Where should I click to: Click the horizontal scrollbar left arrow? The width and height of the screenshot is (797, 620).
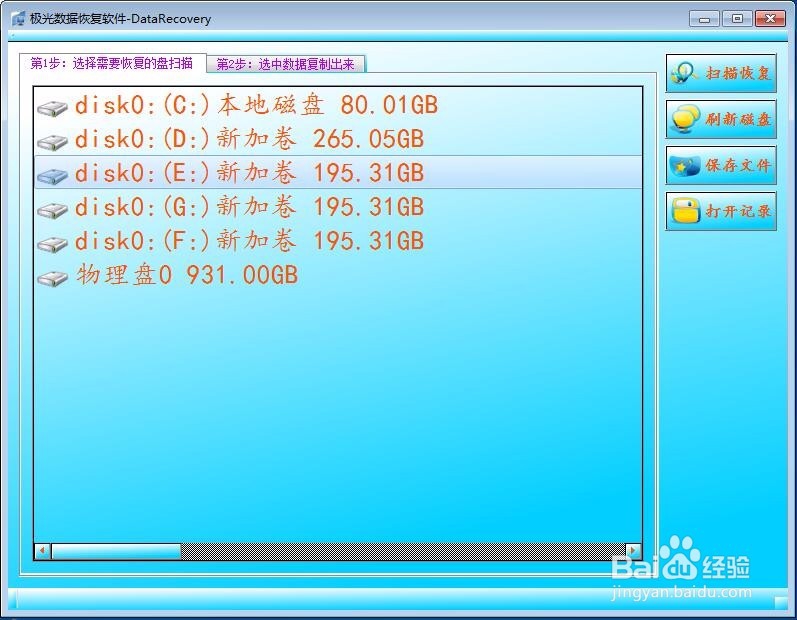click(42, 550)
